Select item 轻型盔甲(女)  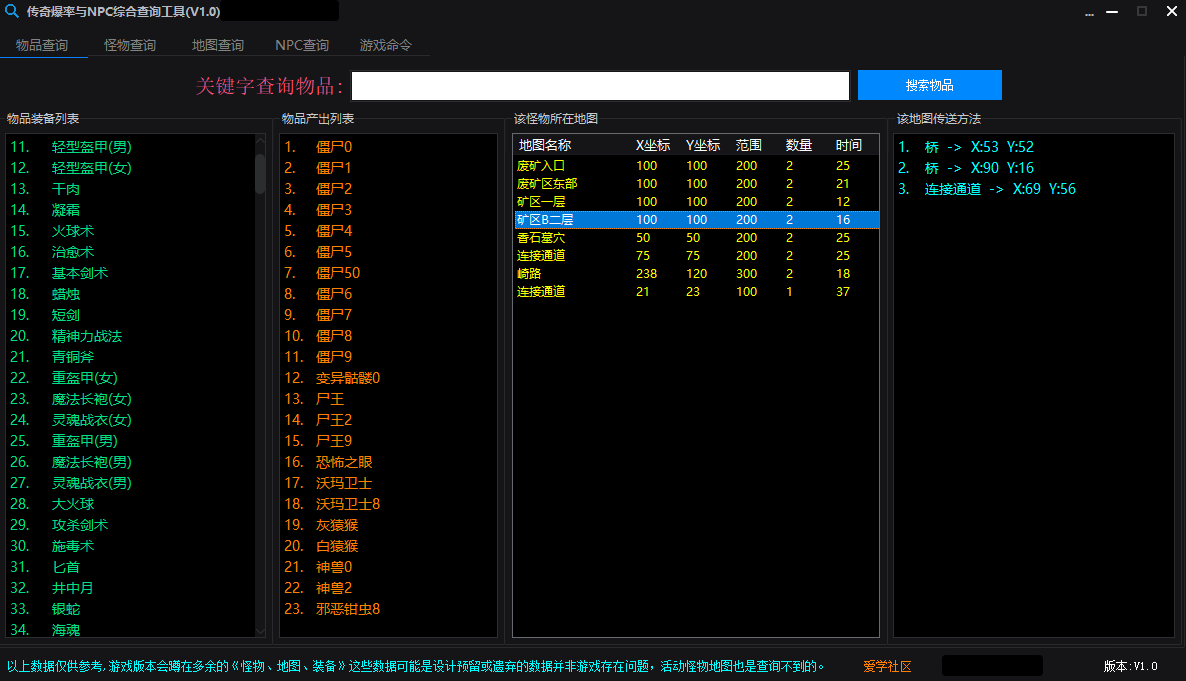tap(92, 168)
